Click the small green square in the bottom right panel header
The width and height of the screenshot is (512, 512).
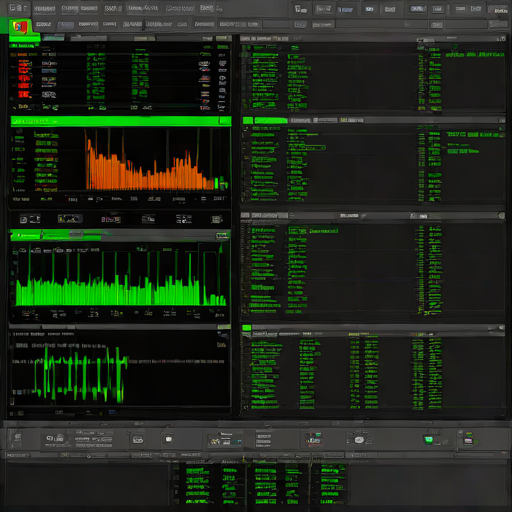(x=247, y=328)
